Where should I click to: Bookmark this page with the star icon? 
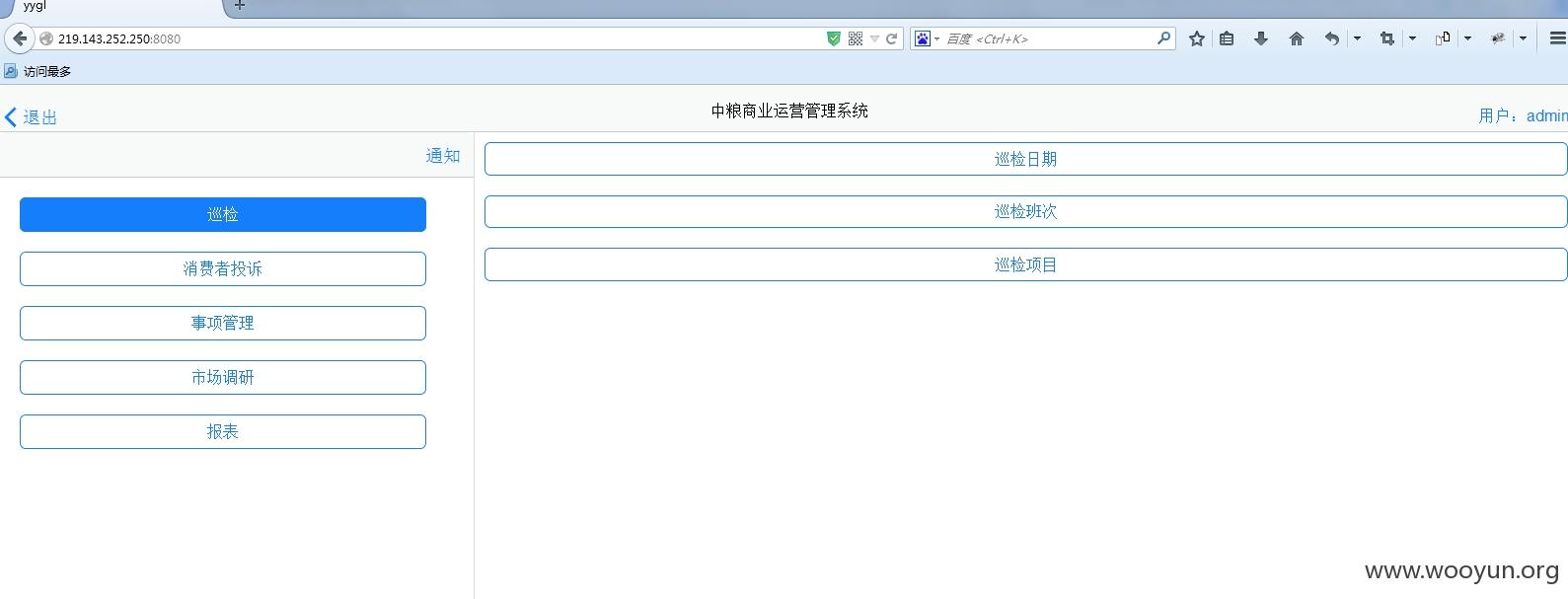(1197, 38)
